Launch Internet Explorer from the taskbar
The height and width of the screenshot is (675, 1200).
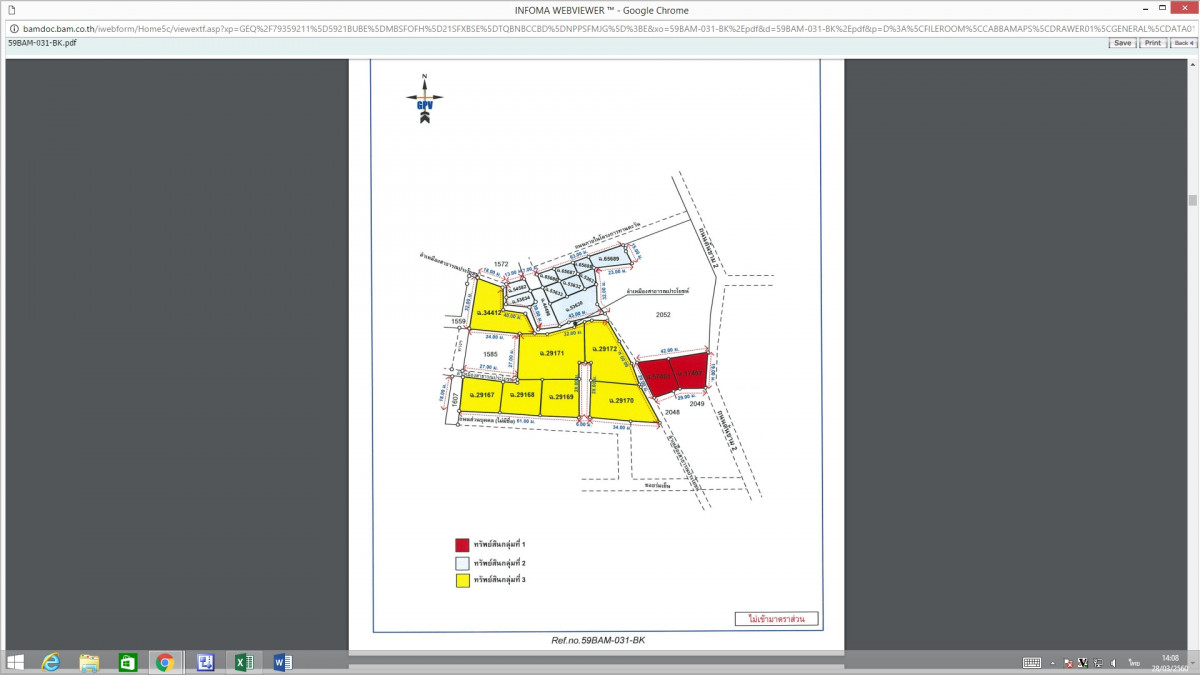[x=51, y=662]
